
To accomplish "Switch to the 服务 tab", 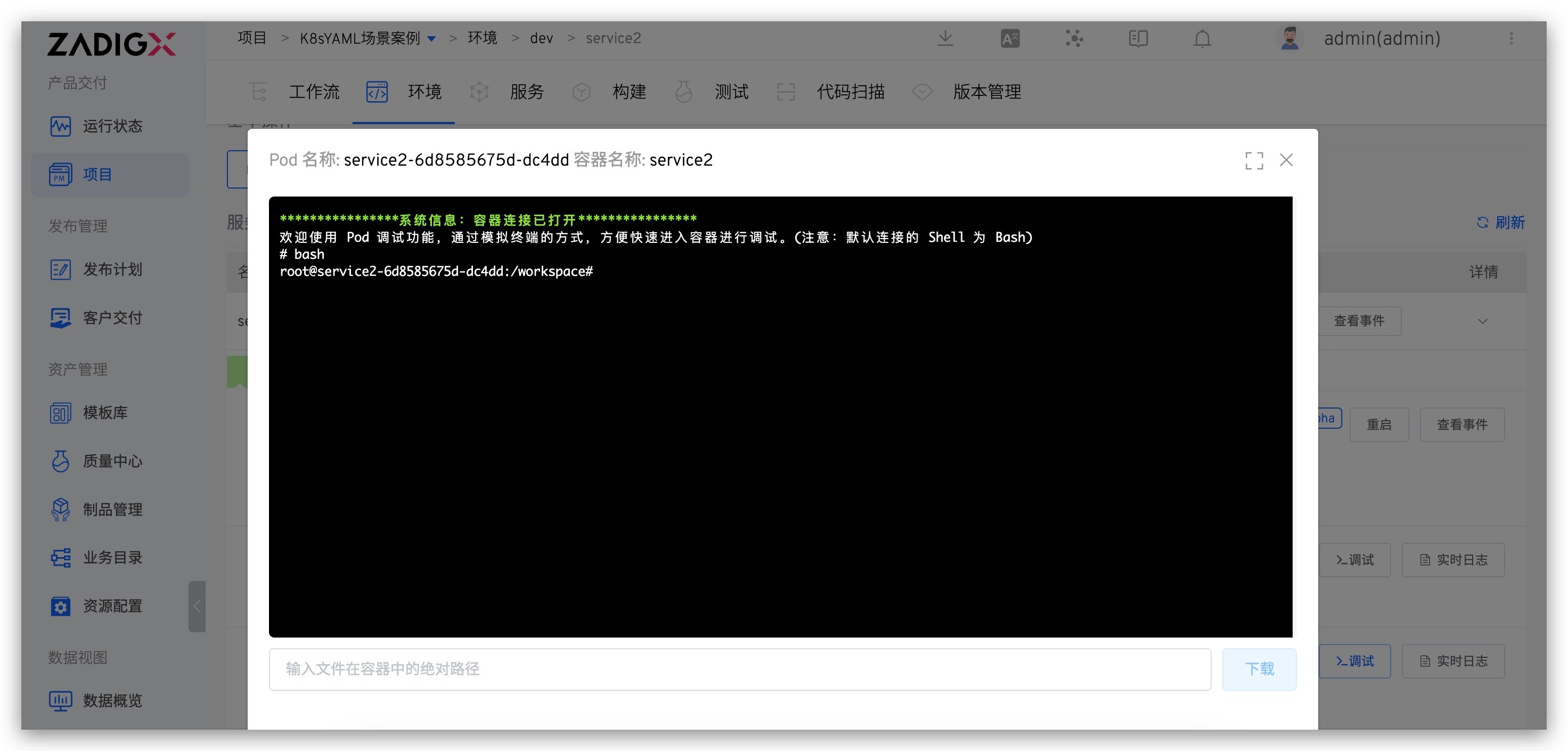I will [507, 92].
